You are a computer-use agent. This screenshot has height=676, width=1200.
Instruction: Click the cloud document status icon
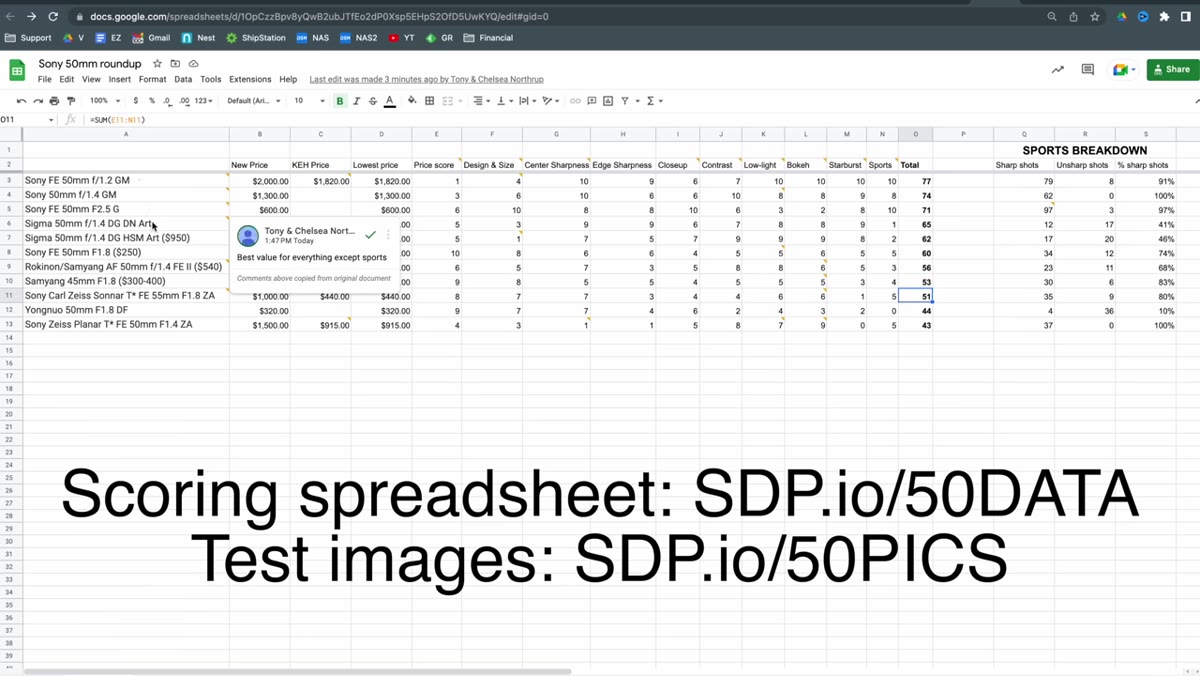point(194,63)
